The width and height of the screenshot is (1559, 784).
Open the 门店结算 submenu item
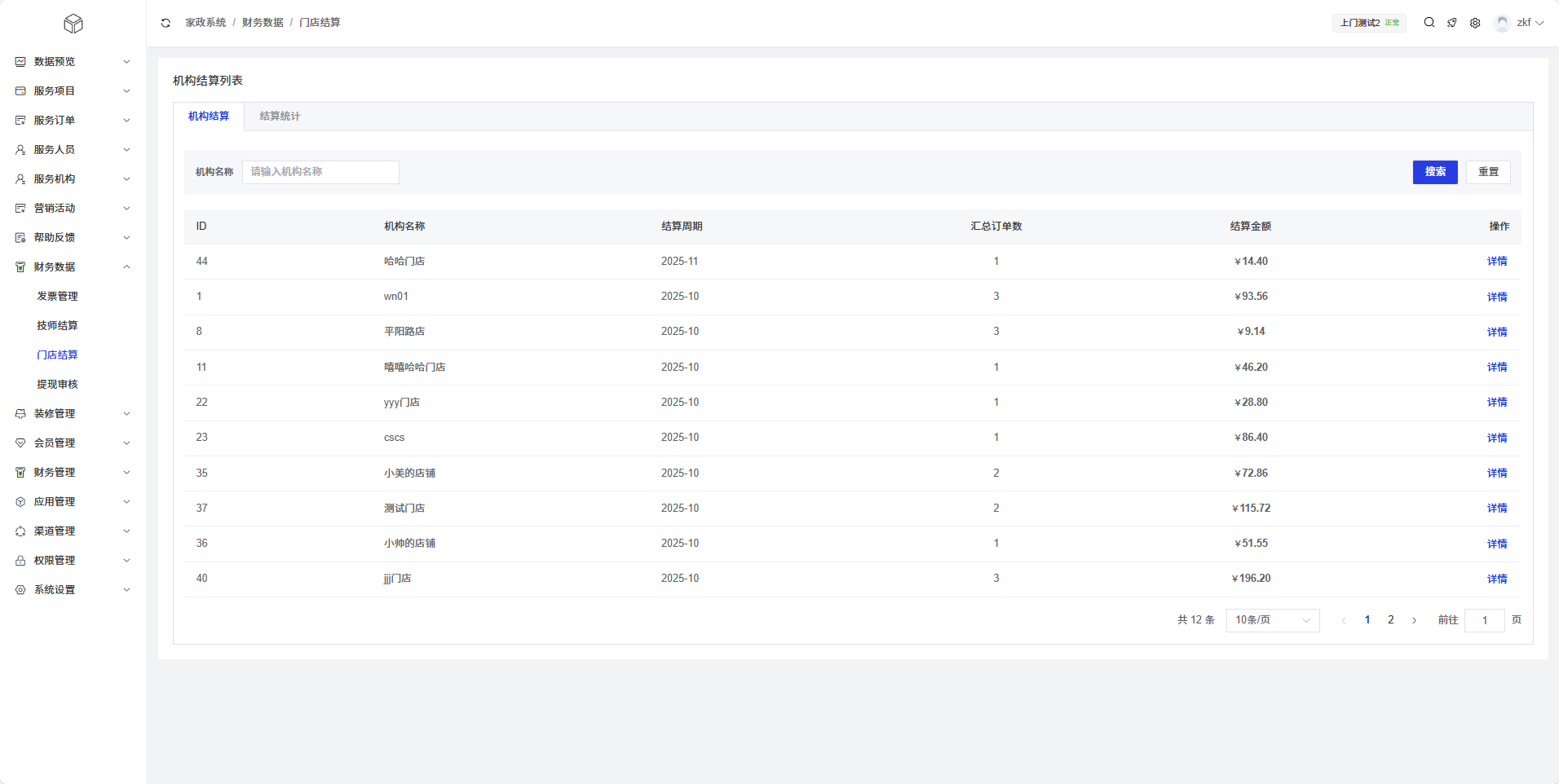(x=57, y=355)
